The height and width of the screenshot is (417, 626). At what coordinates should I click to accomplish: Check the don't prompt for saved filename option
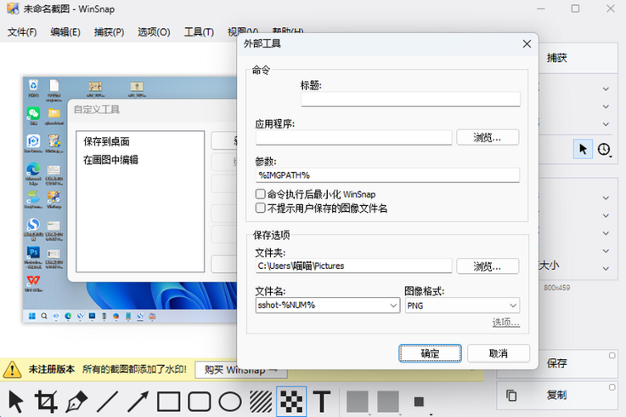[261, 208]
